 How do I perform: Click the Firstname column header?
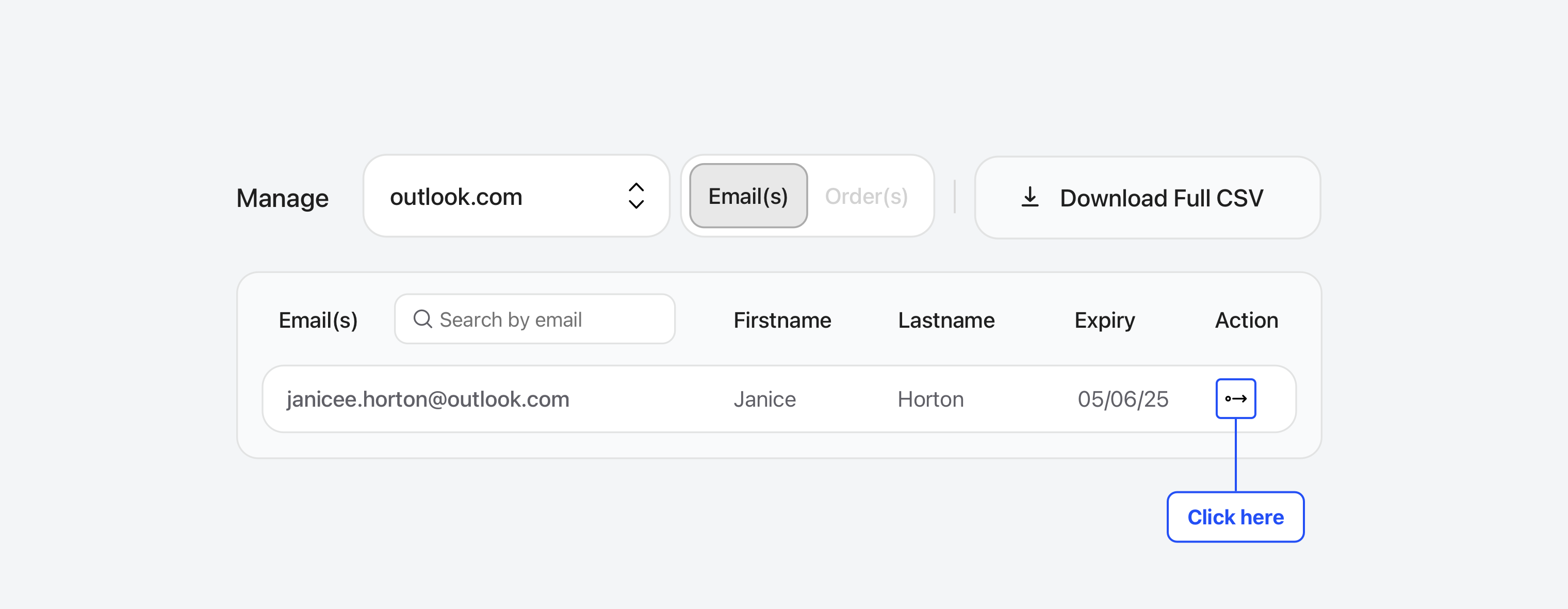pos(781,320)
